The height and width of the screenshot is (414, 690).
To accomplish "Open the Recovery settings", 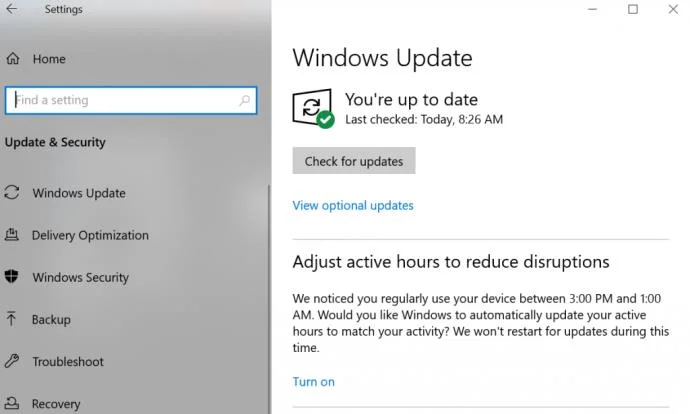I will (56, 404).
